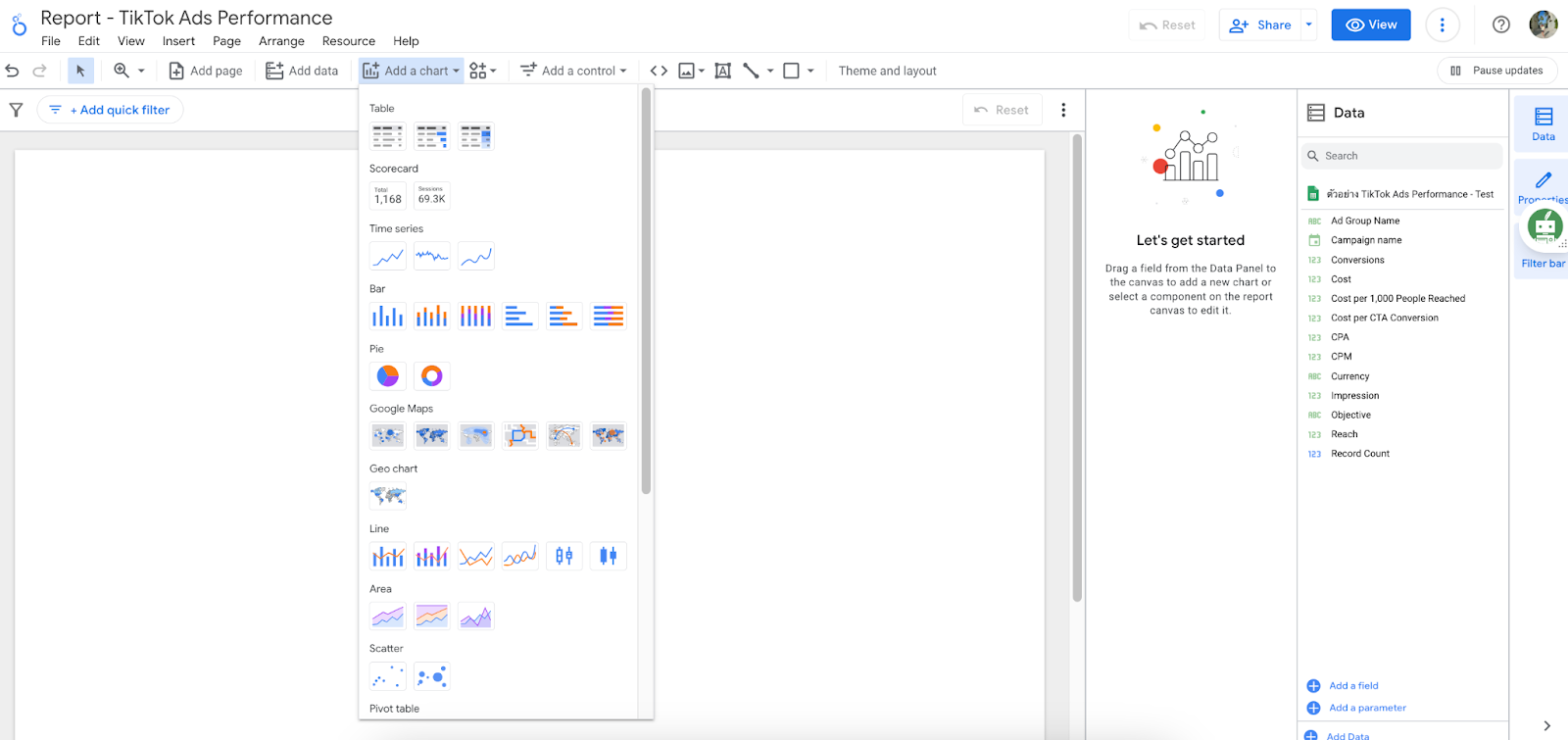Image resolution: width=1568 pixels, height=740 pixels.
Task: Open the Arrange menu
Action: click(281, 41)
